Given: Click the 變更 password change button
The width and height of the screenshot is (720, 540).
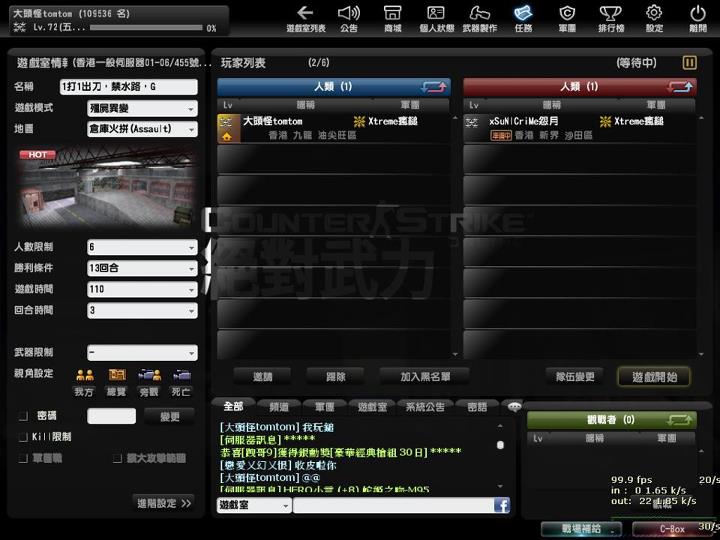Looking at the screenshot, I should tap(169, 416).
